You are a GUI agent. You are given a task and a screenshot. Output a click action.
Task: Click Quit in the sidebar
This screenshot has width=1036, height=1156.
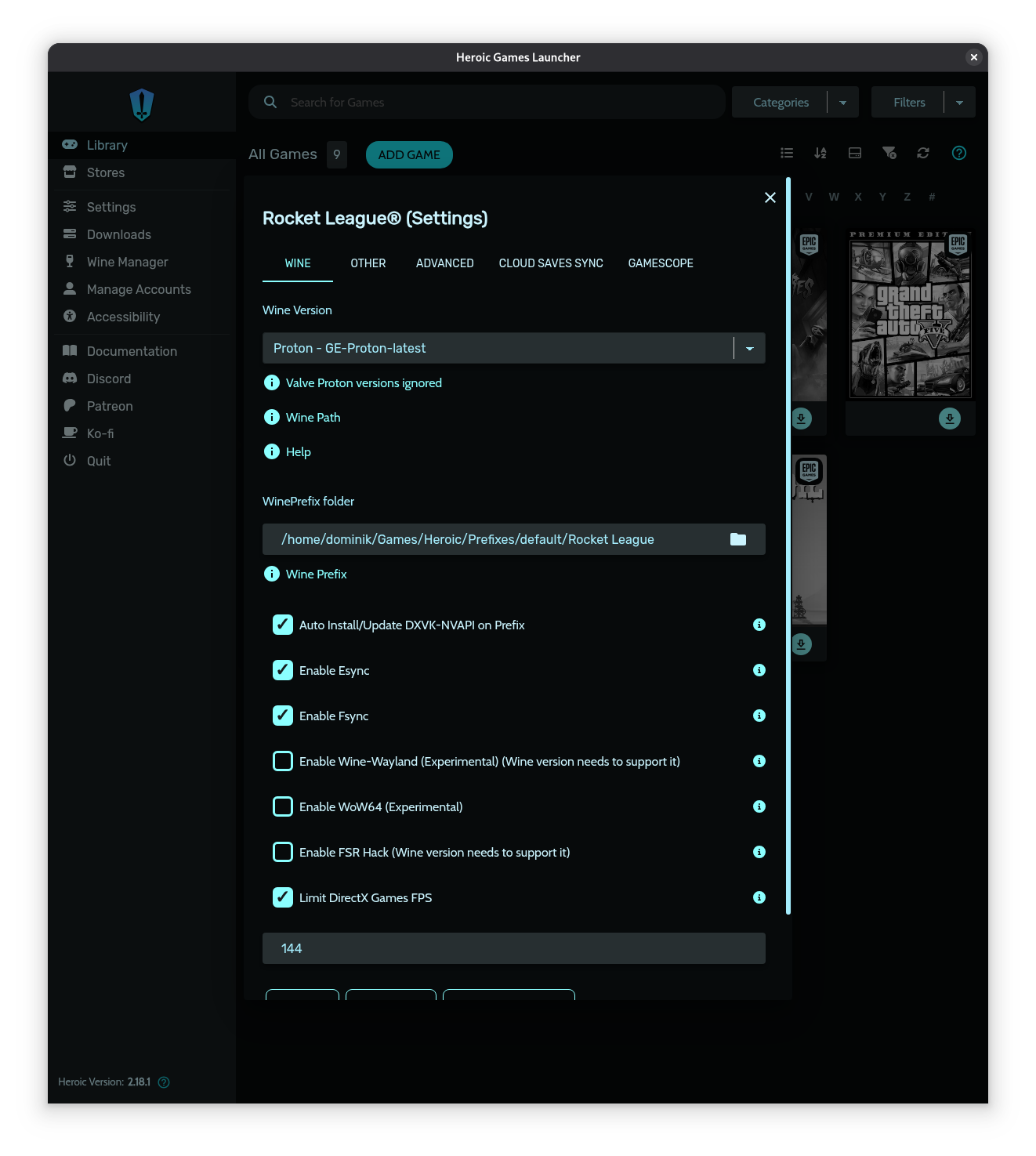pos(142,461)
